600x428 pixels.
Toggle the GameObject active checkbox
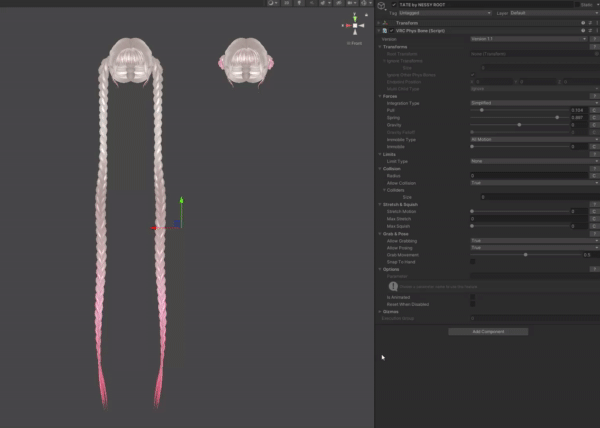coord(392,5)
